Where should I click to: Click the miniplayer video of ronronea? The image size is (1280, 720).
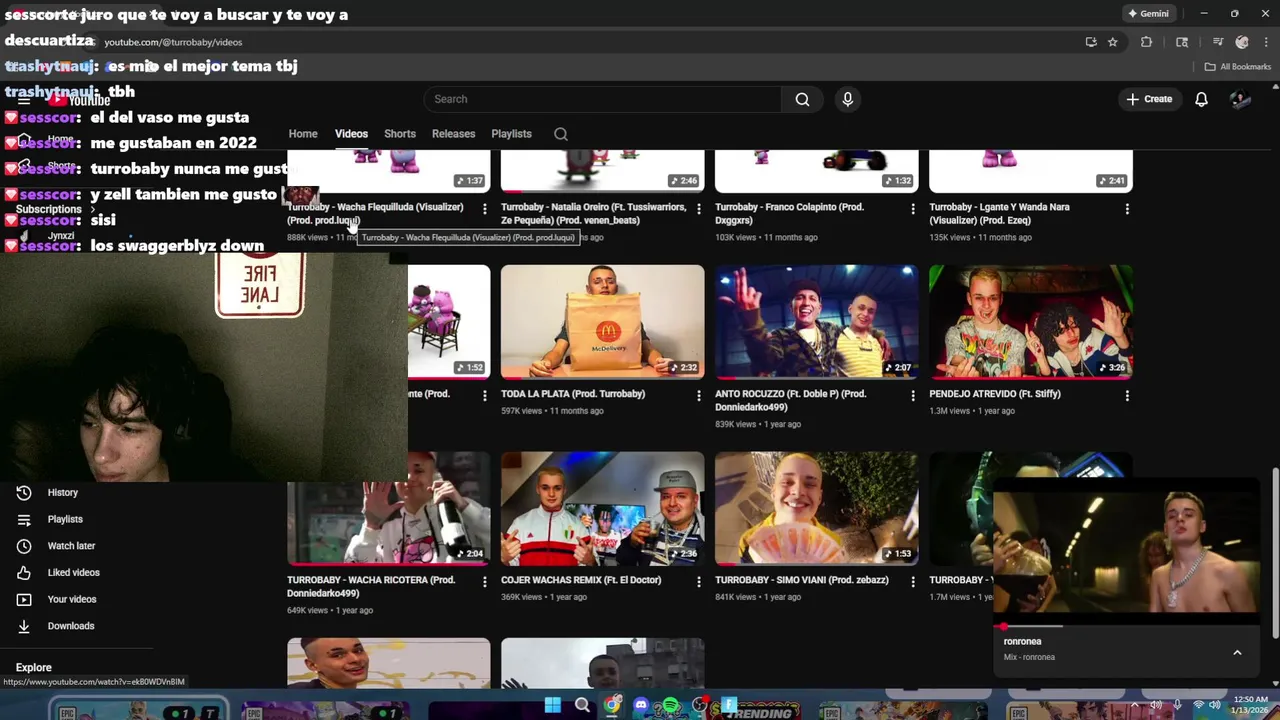tap(1126, 551)
